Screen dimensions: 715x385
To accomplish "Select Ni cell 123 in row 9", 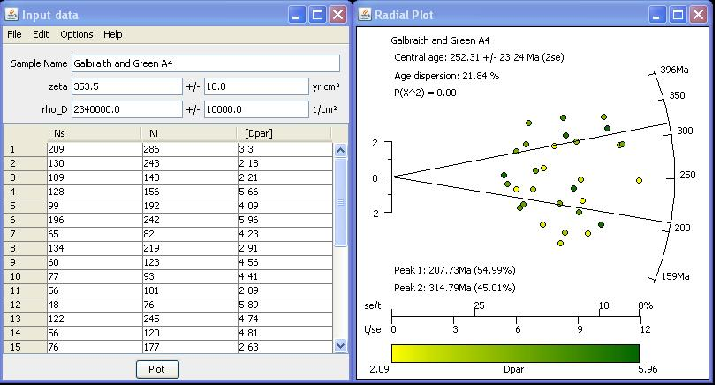I will point(190,262).
